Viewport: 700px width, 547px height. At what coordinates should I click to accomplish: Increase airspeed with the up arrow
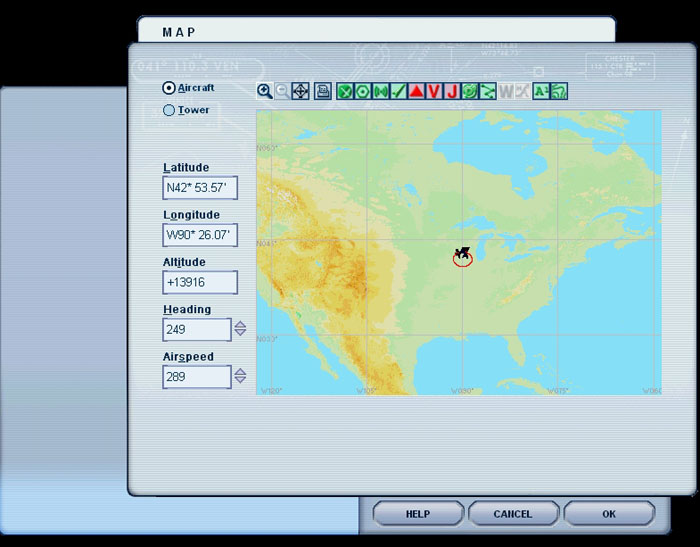240,371
